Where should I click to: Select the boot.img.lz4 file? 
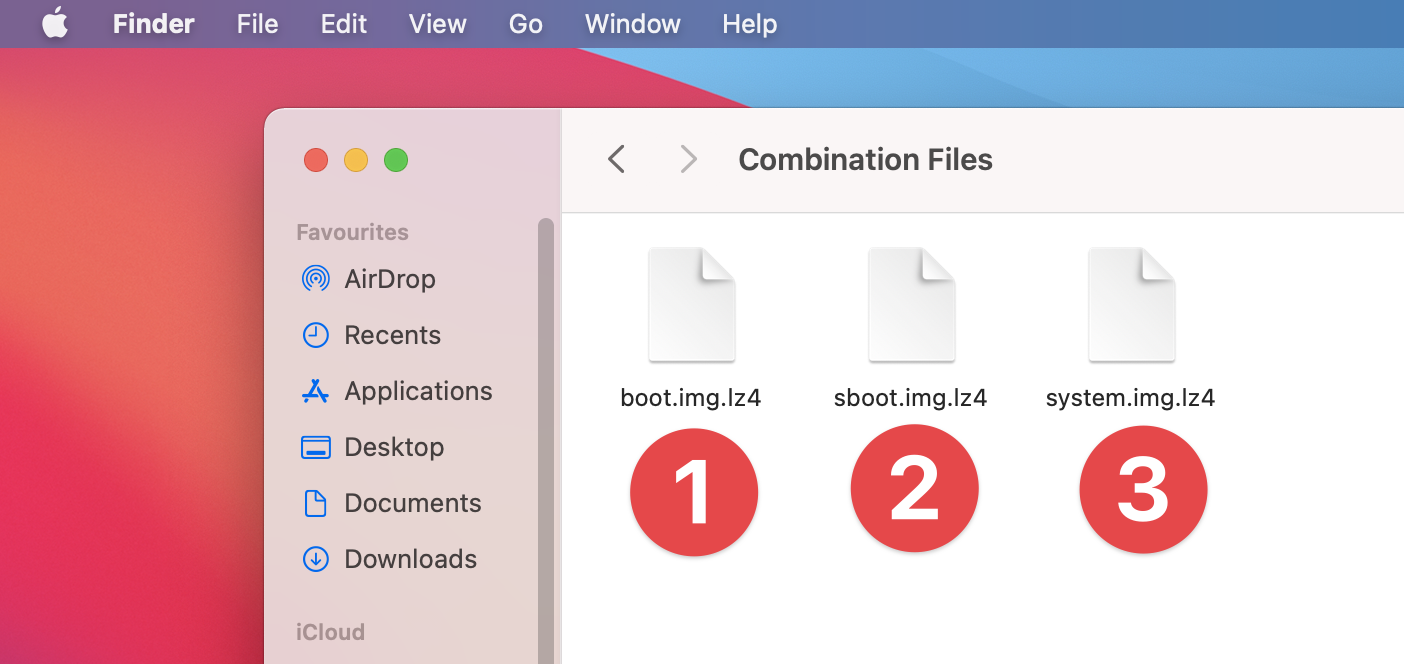[x=692, y=305]
